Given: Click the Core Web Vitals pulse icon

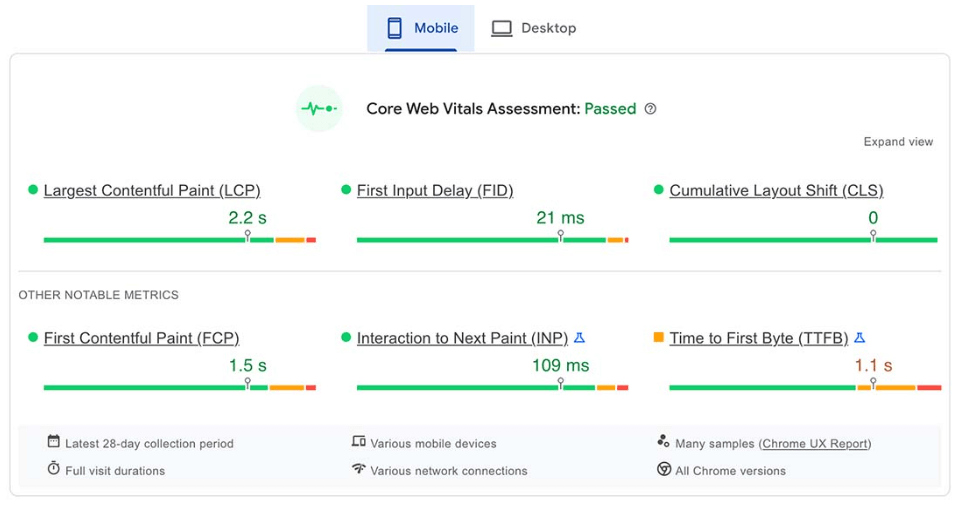Looking at the screenshot, I should point(319,109).
